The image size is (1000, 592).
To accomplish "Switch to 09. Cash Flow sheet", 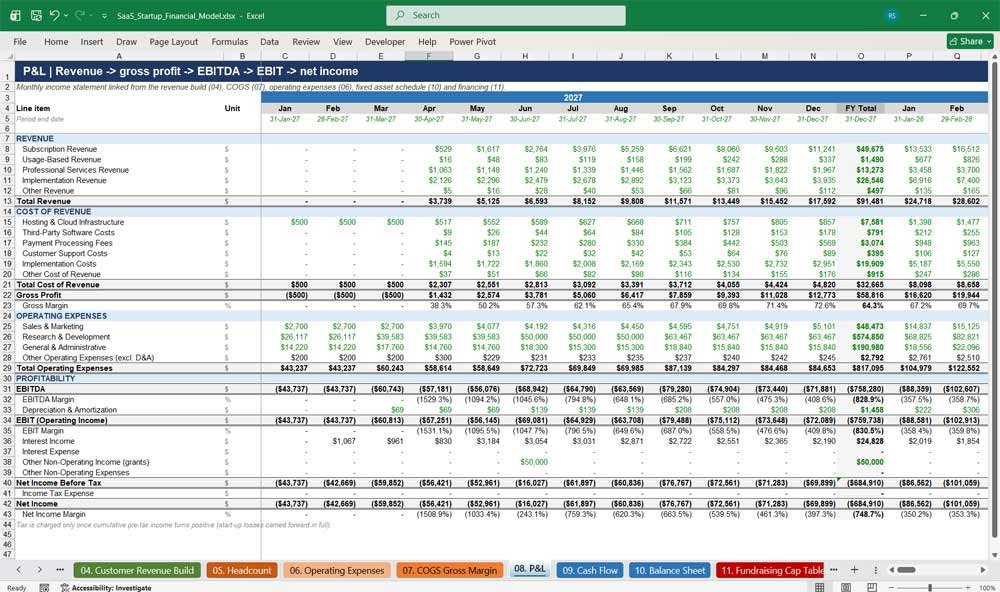I will coord(590,570).
